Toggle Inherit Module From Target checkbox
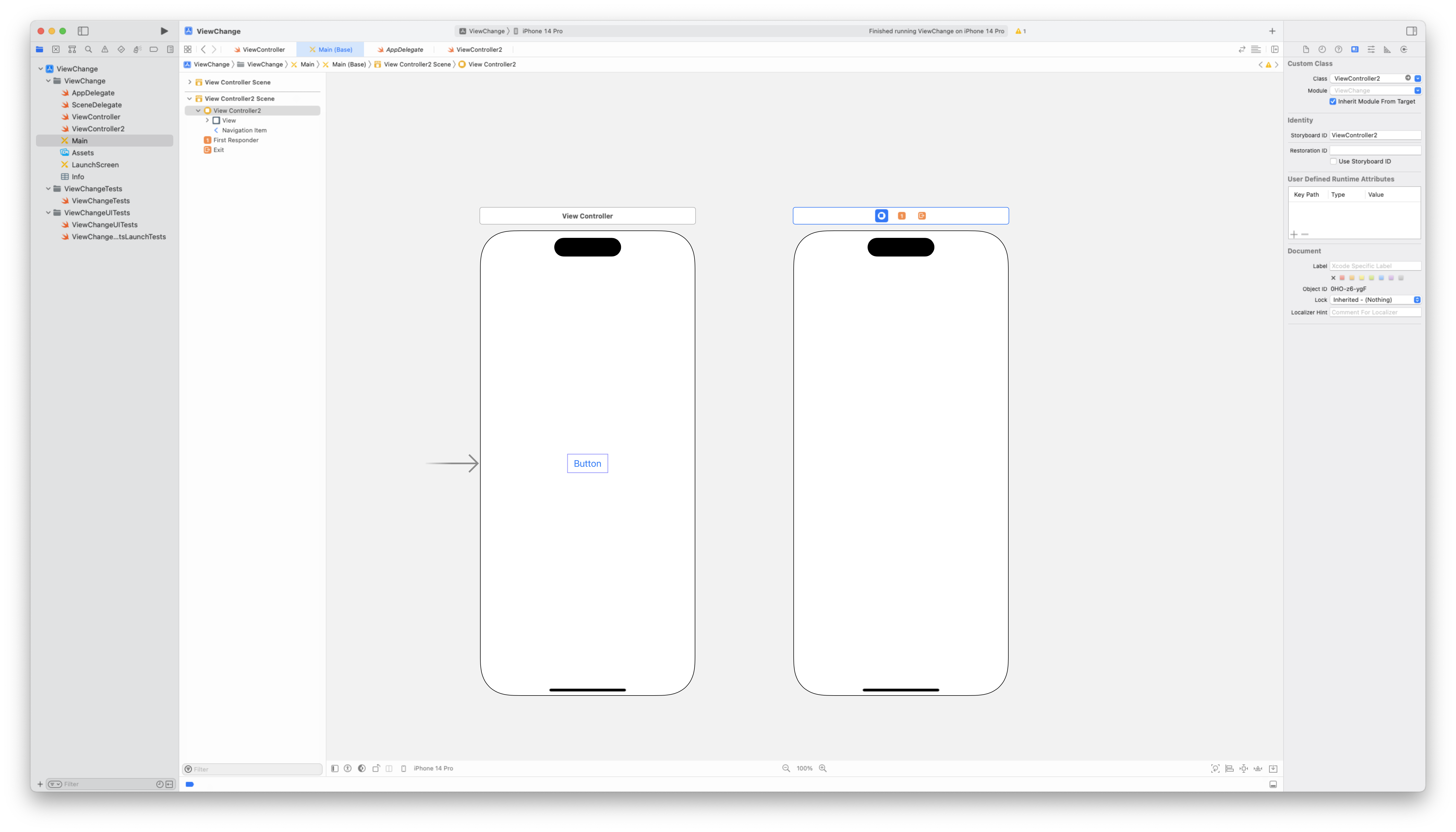This screenshot has width=1456, height=832. (1333, 102)
